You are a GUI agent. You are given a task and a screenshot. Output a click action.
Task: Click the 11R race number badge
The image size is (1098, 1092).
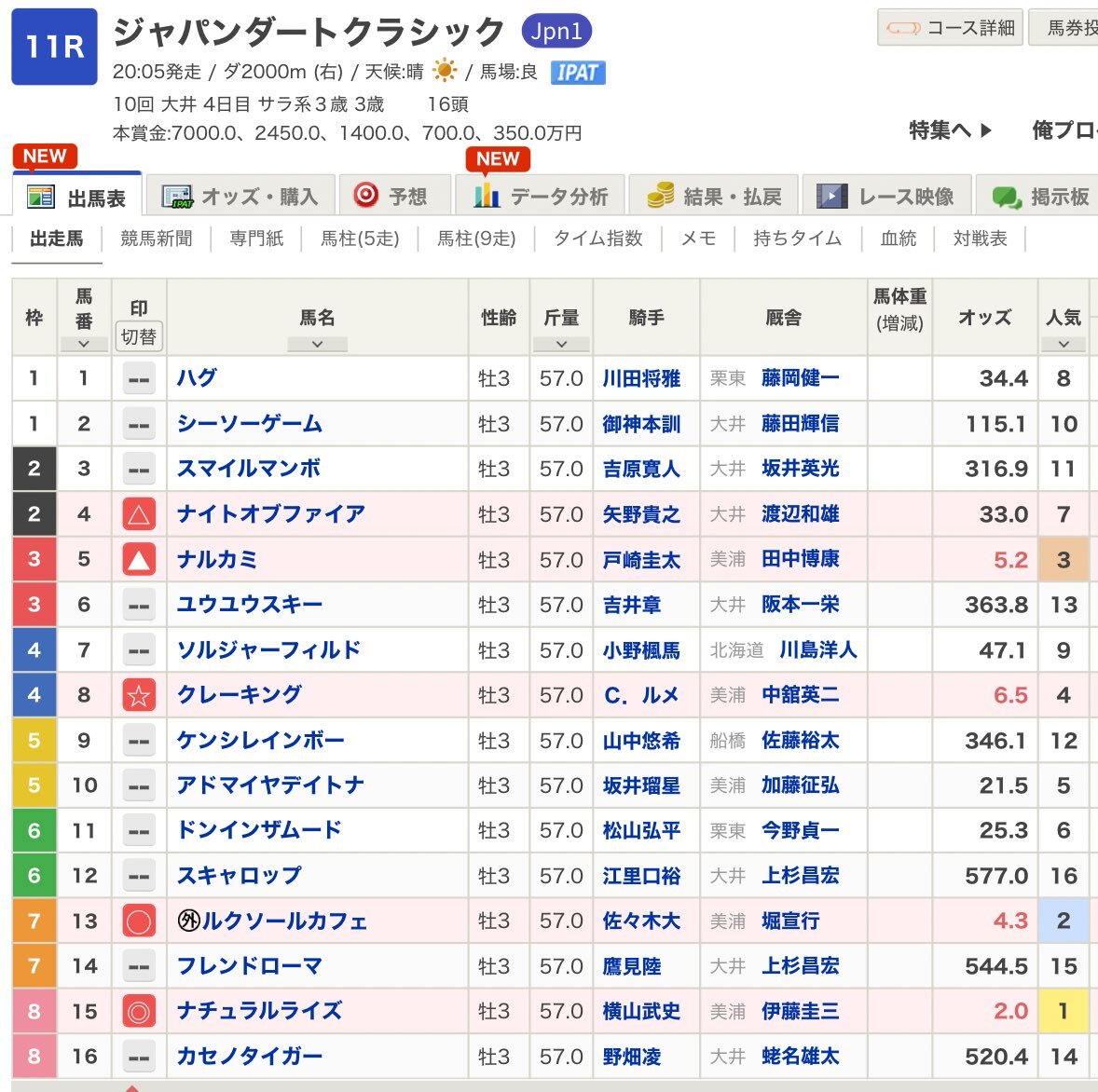click(x=54, y=47)
